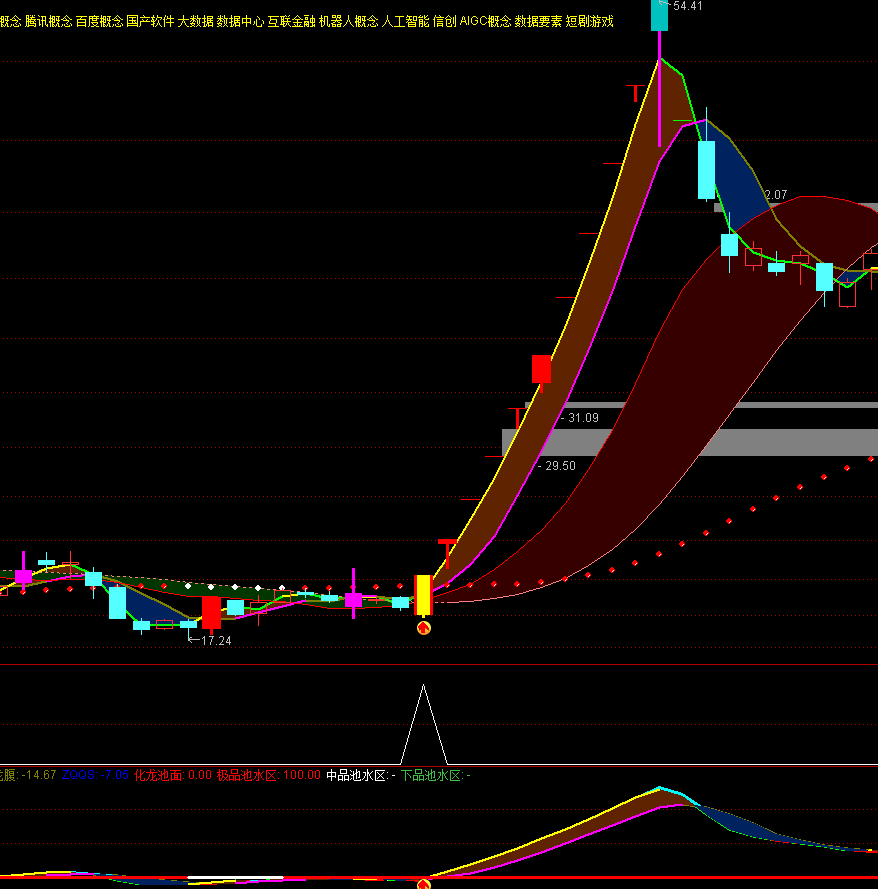Open the 腾讯概念 concept tag
This screenshot has height=889, width=878.
point(48,21)
